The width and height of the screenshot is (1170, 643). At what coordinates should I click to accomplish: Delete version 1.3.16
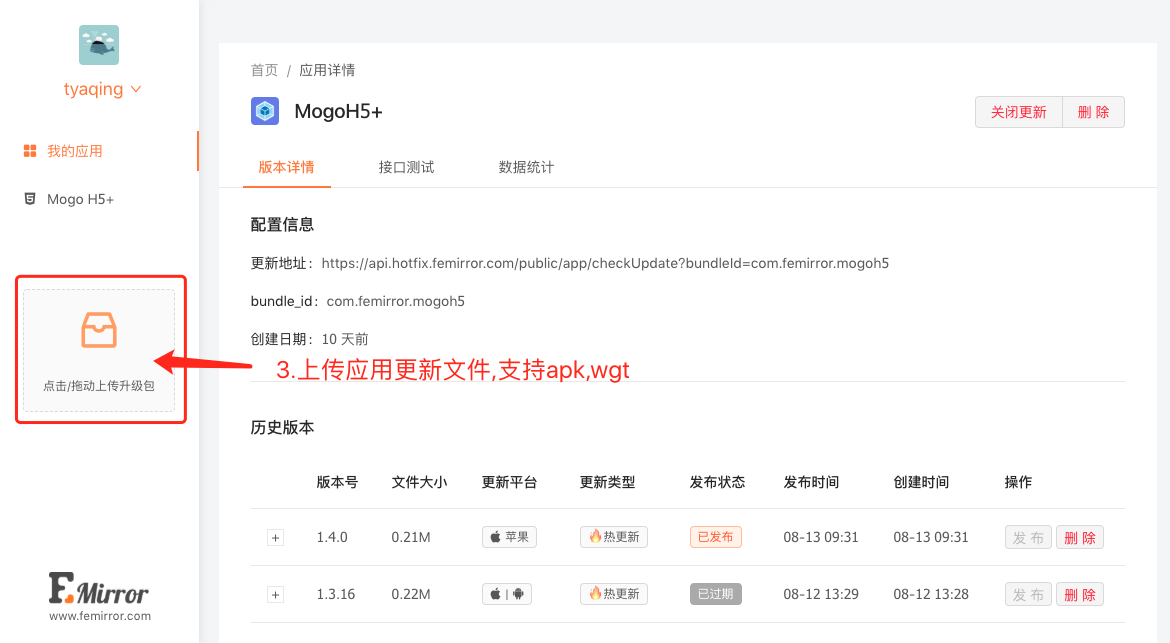click(x=1079, y=595)
